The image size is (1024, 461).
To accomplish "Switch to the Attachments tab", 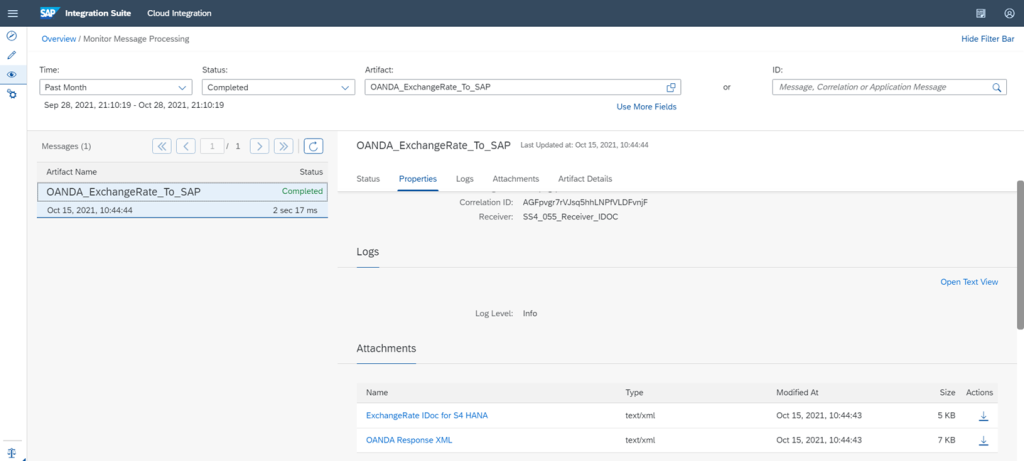I will coord(516,179).
